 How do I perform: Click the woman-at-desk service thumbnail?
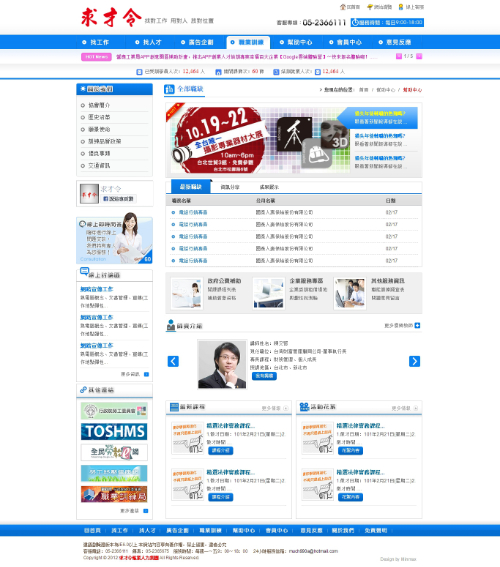coord(187,293)
